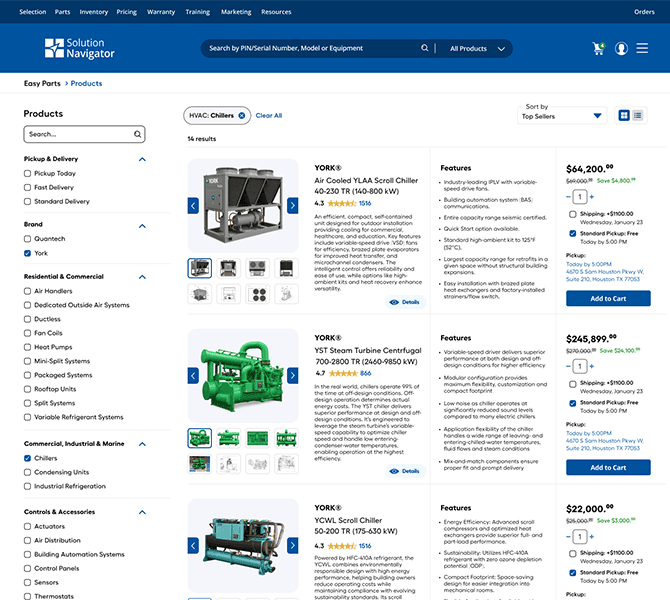Image resolution: width=670 pixels, height=600 pixels.
Task: Check the Condensing Units filter
Action: (27, 472)
